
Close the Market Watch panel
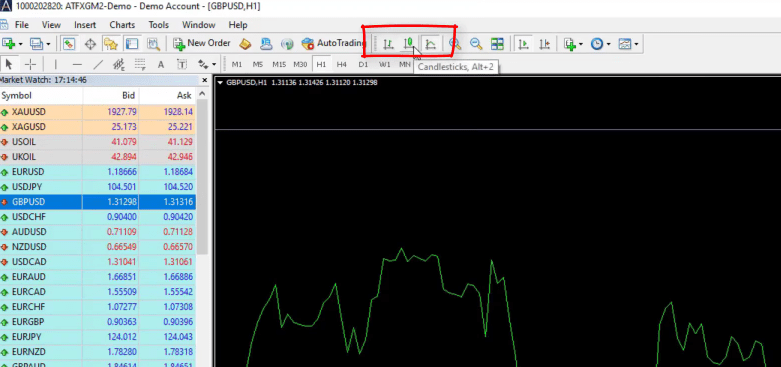click(204, 80)
